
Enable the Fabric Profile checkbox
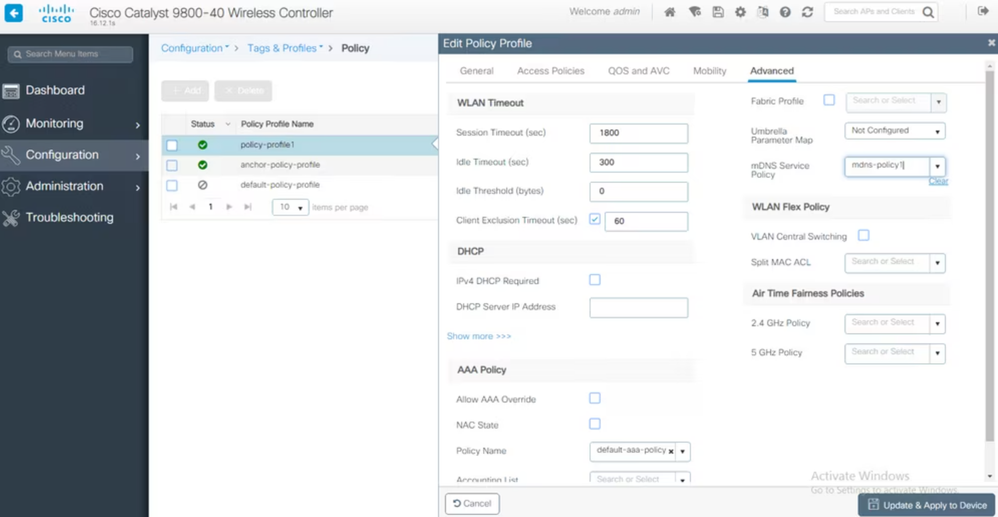tap(829, 100)
